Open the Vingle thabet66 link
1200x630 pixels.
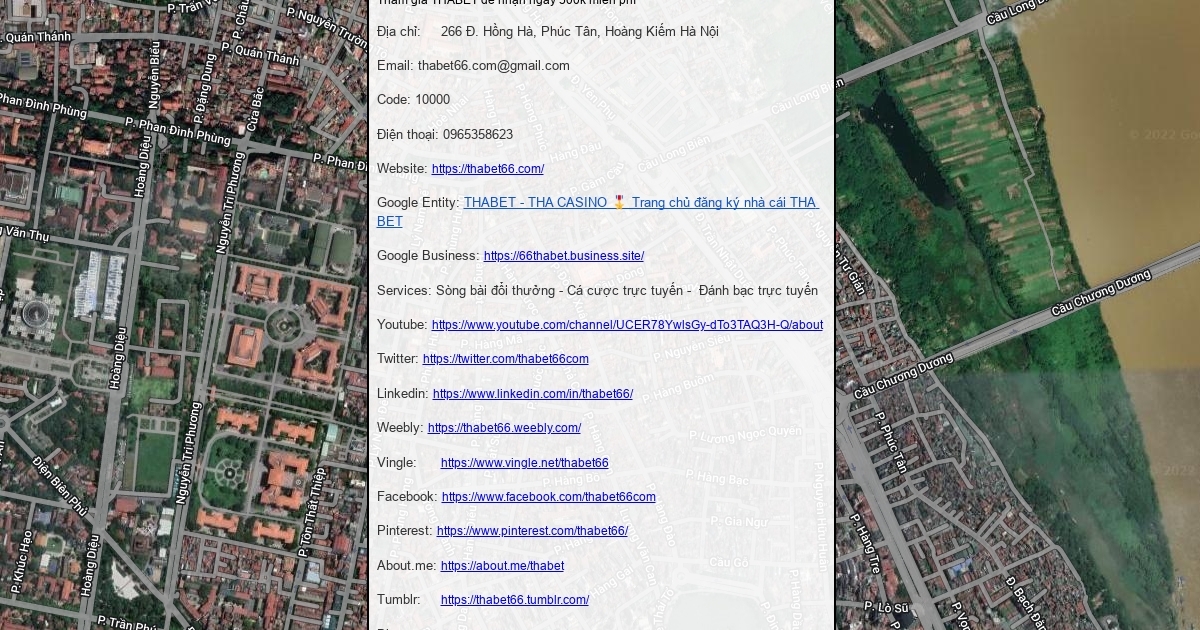click(524, 463)
